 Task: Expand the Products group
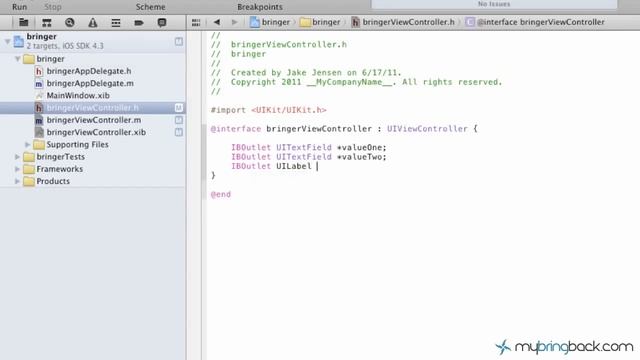18,181
